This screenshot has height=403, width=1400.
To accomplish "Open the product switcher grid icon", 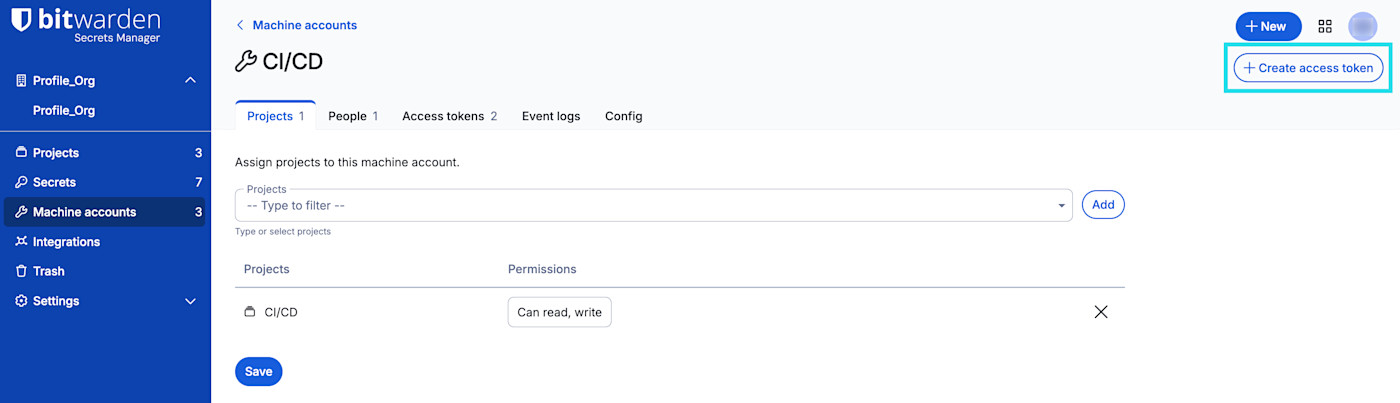I will [1325, 27].
